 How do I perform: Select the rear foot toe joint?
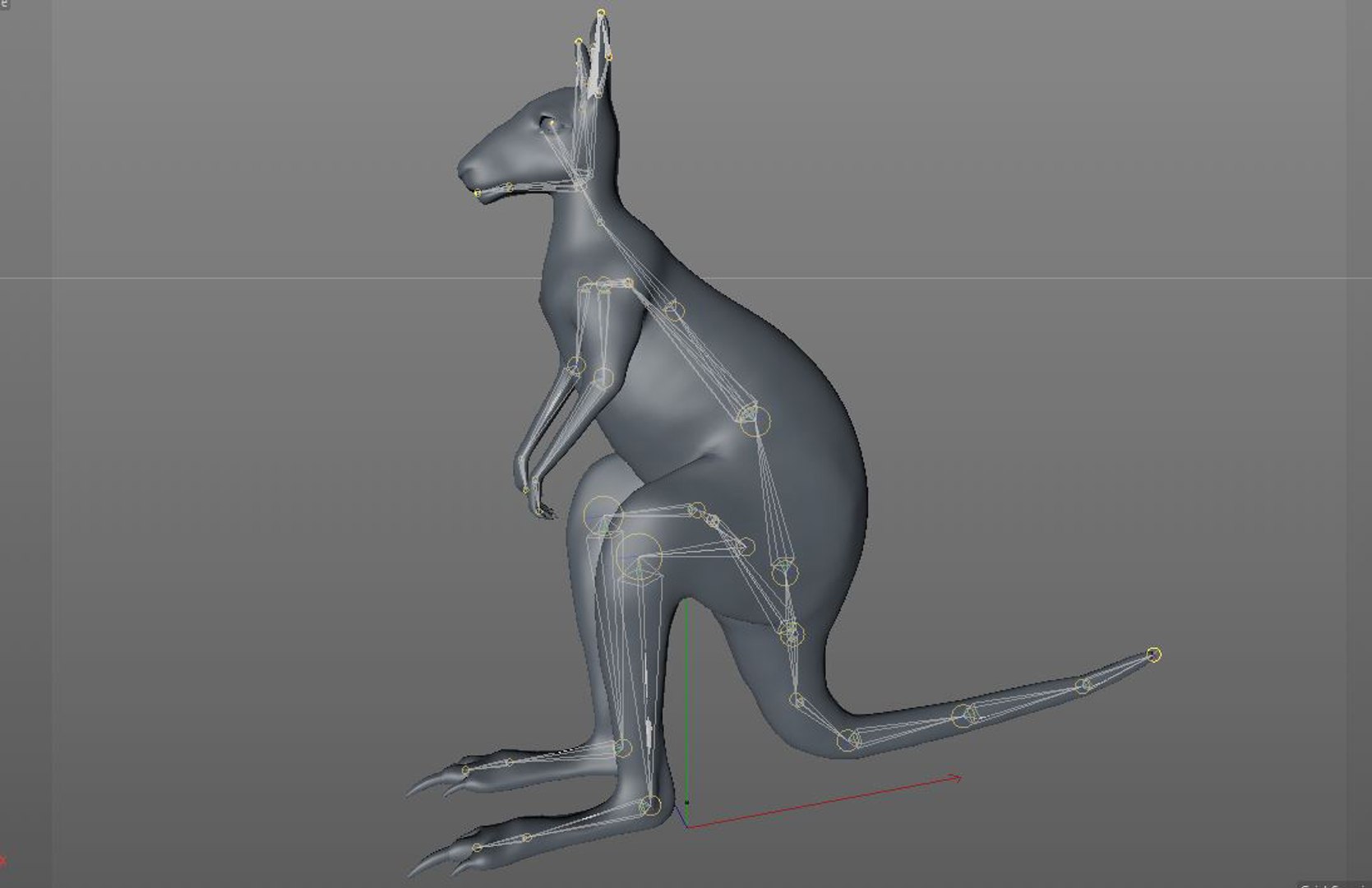pos(465,770)
